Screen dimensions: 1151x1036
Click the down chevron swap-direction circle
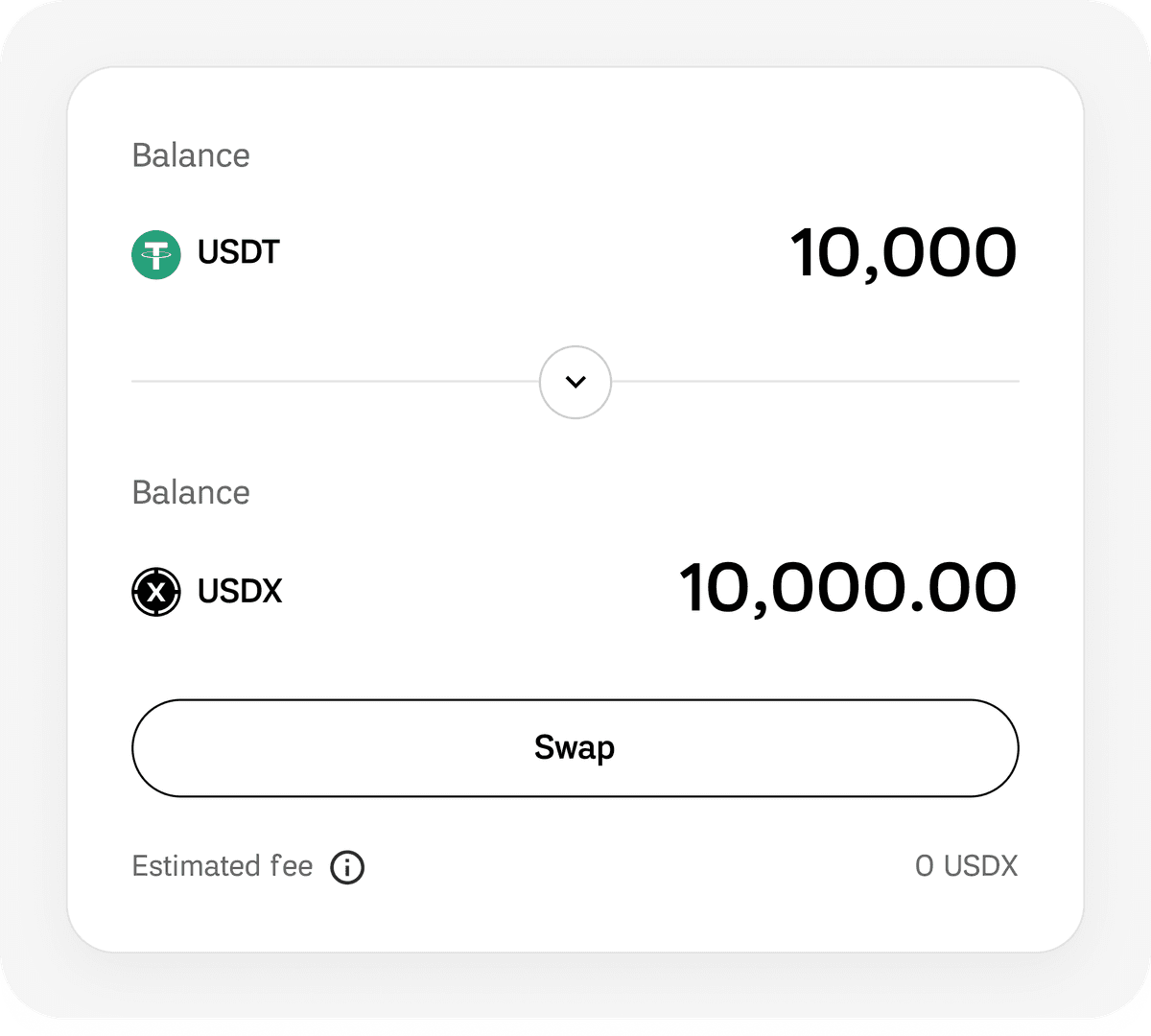point(575,382)
